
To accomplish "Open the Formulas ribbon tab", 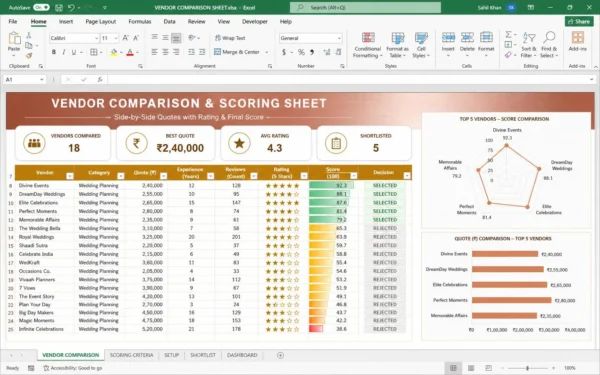I will (140, 21).
